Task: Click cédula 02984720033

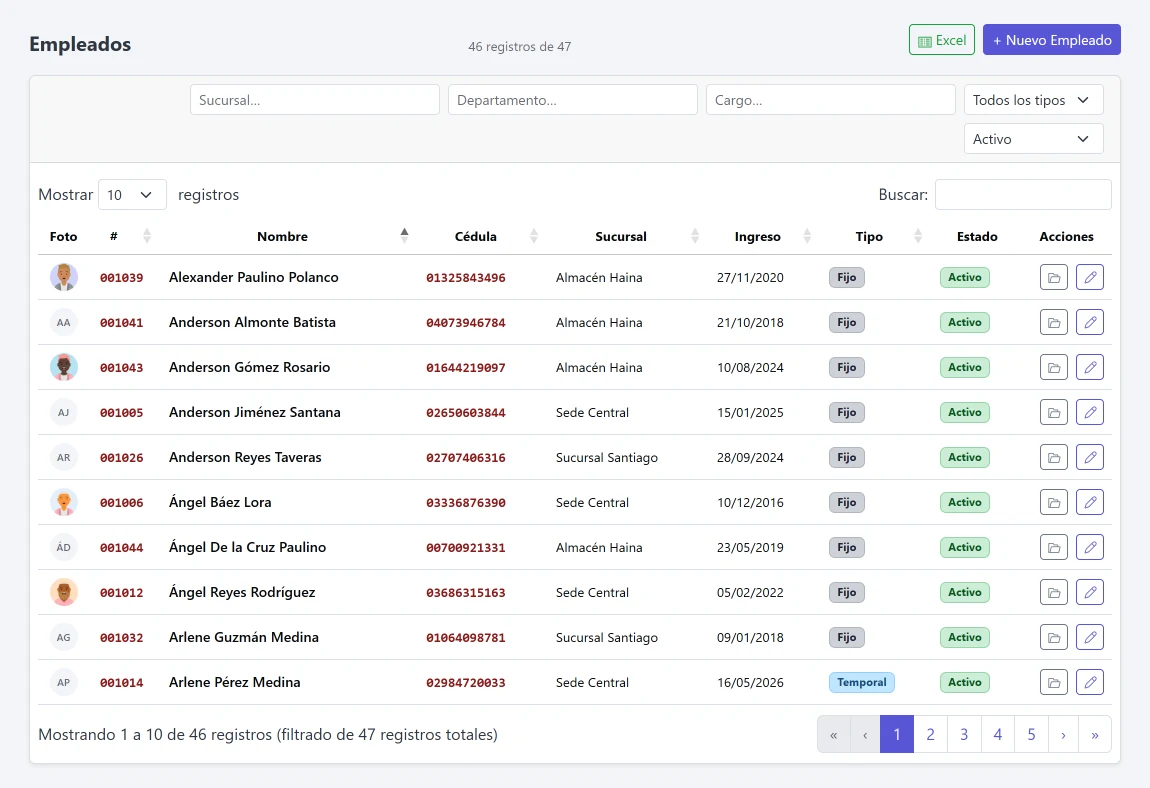Action: point(466,683)
